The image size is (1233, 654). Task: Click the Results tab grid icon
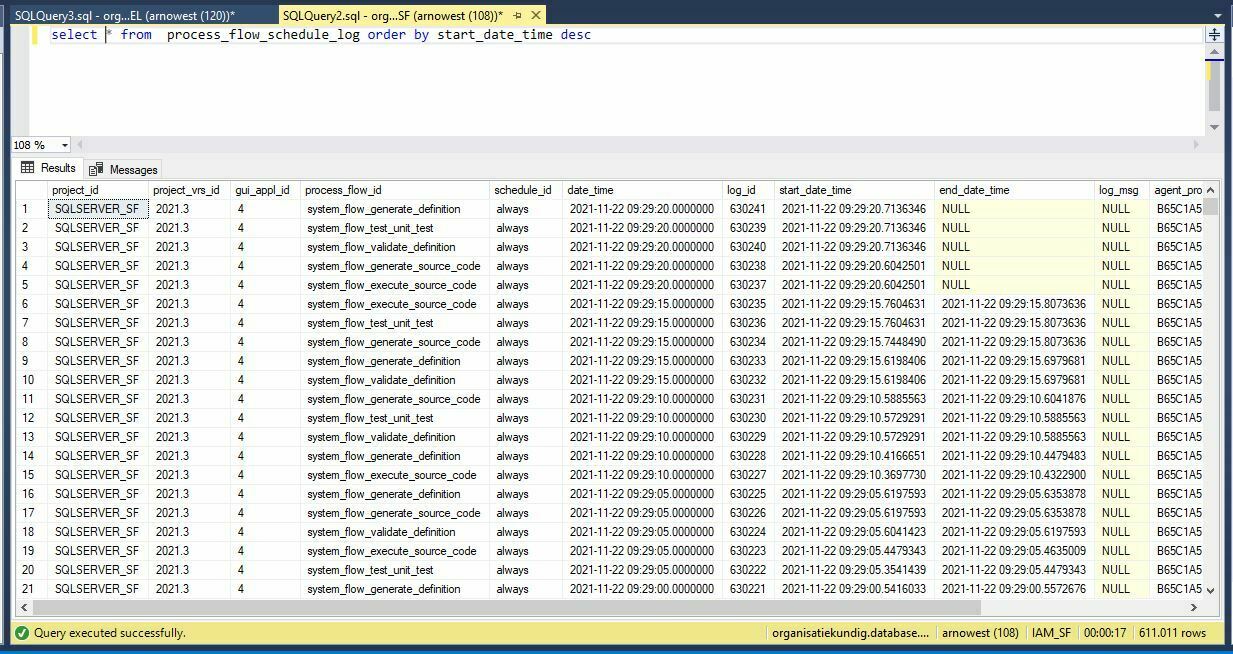click(27, 168)
